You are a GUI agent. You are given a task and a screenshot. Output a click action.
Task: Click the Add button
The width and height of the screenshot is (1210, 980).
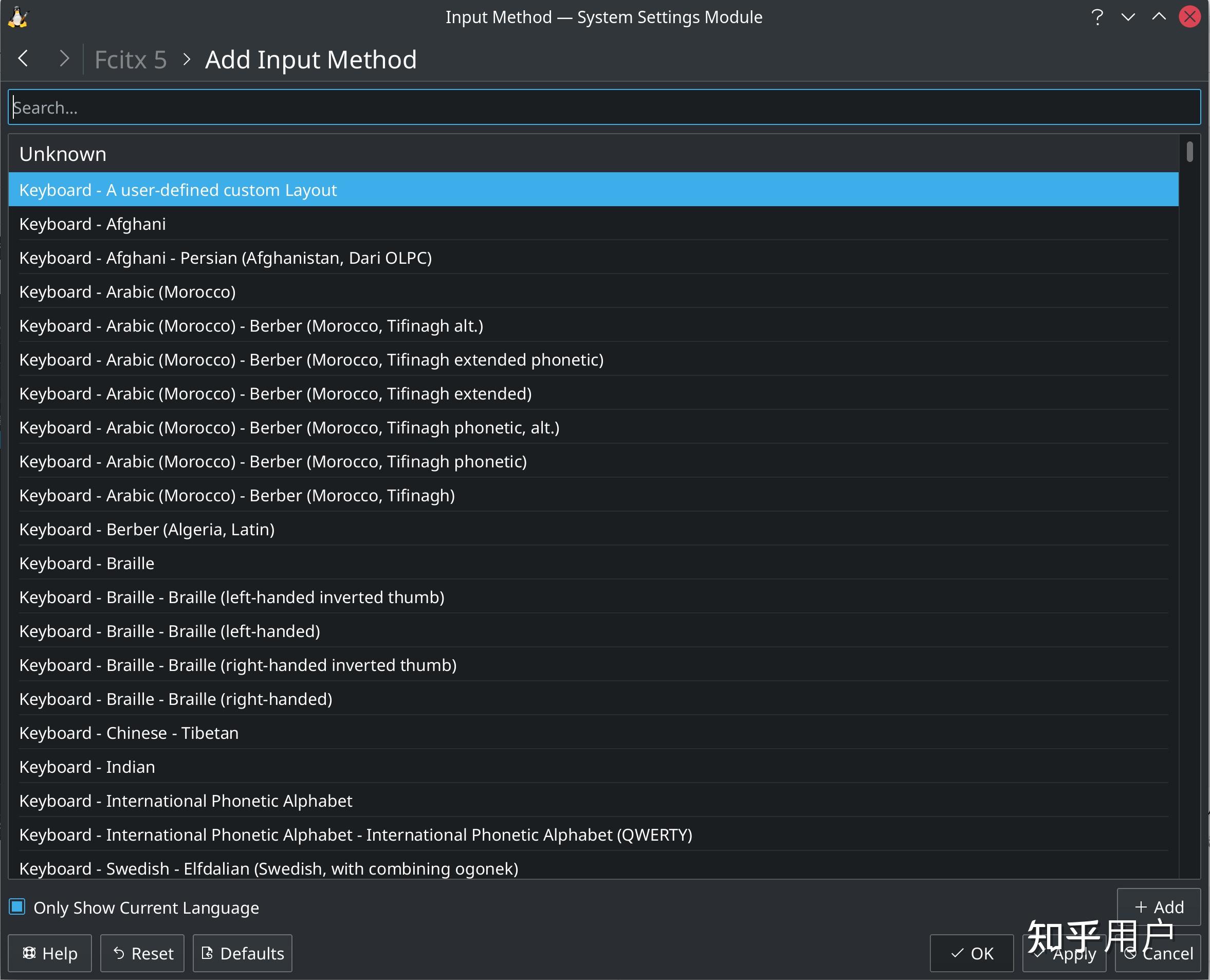[x=1159, y=906]
